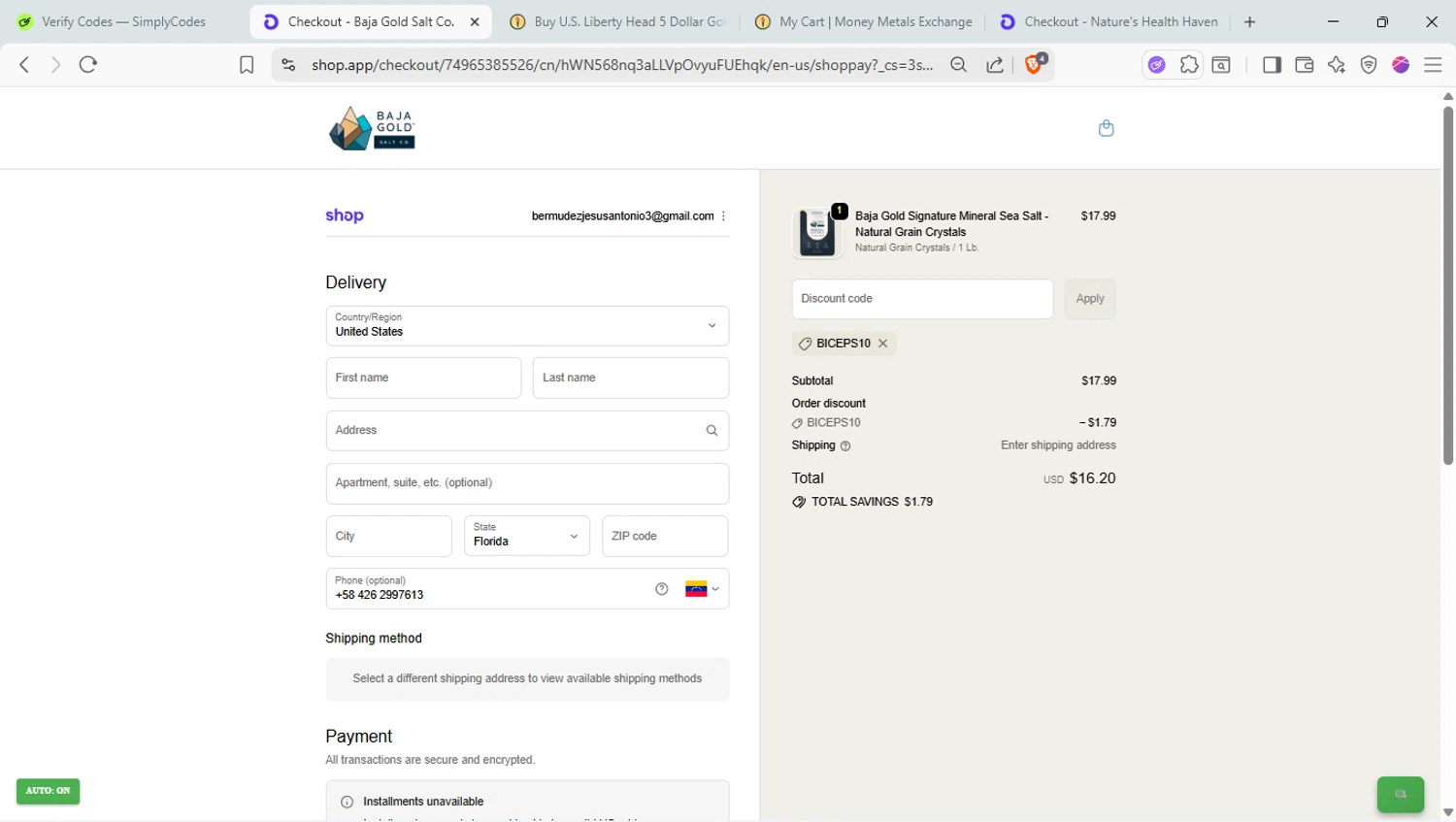Focus the Address field
The image size is (1456, 822).
point(527,431)
